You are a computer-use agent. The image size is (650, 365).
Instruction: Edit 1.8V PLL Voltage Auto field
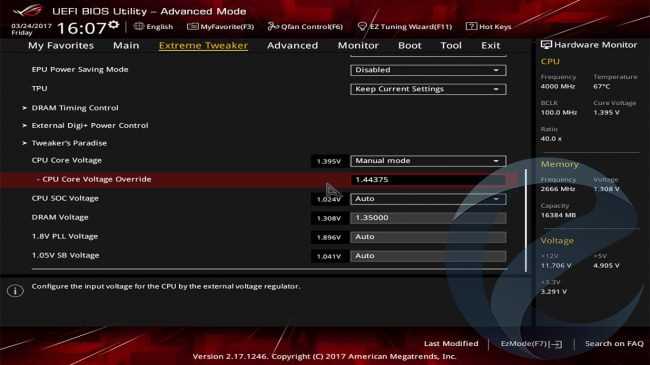click(428, 237)
